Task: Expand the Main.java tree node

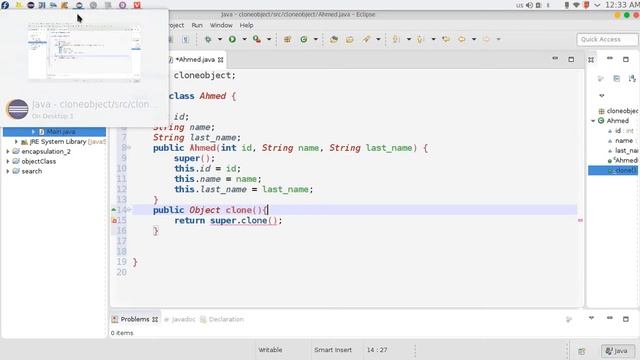Action: click(x=33, y=131)
